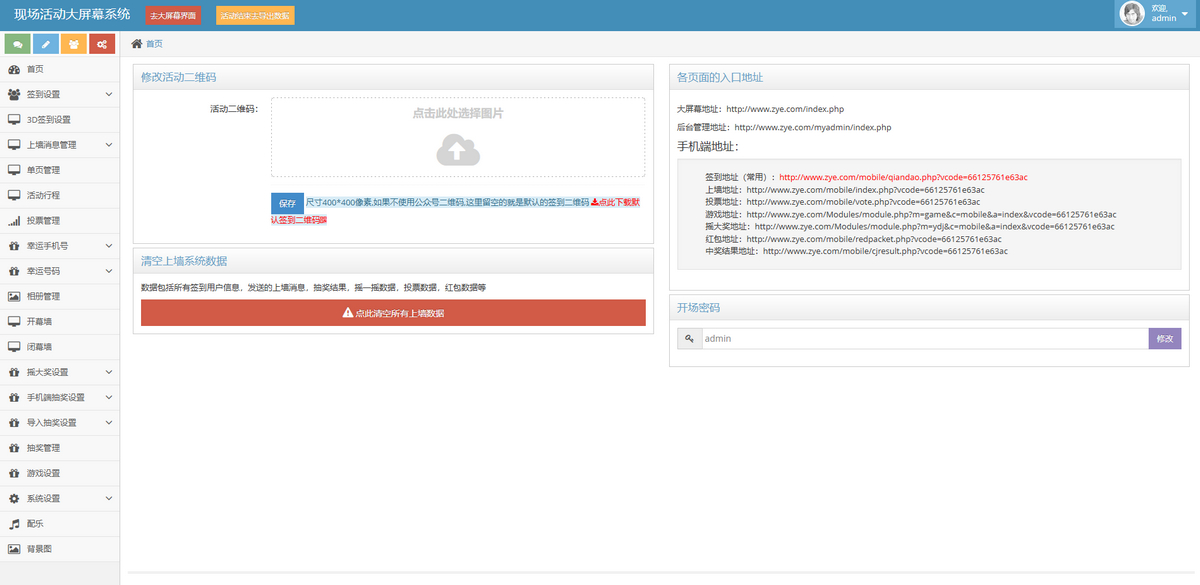Expand the 上墙消息管理 sidebar submenu

tap(108, 145)
